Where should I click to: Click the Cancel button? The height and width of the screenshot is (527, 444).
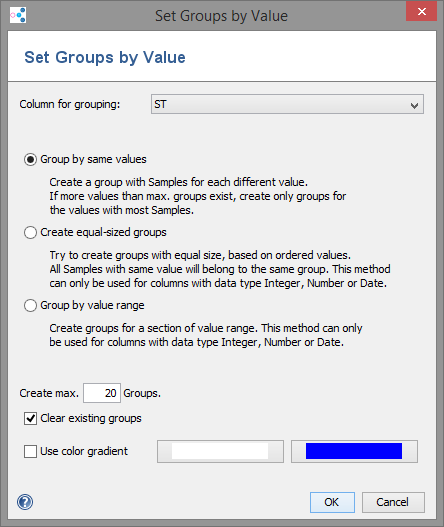tap(393, 502)
